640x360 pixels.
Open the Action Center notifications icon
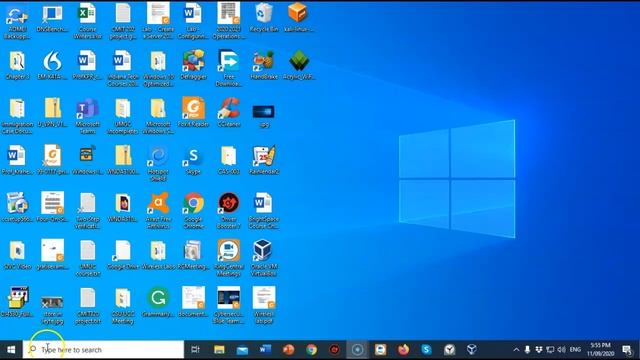pos(627,350)
